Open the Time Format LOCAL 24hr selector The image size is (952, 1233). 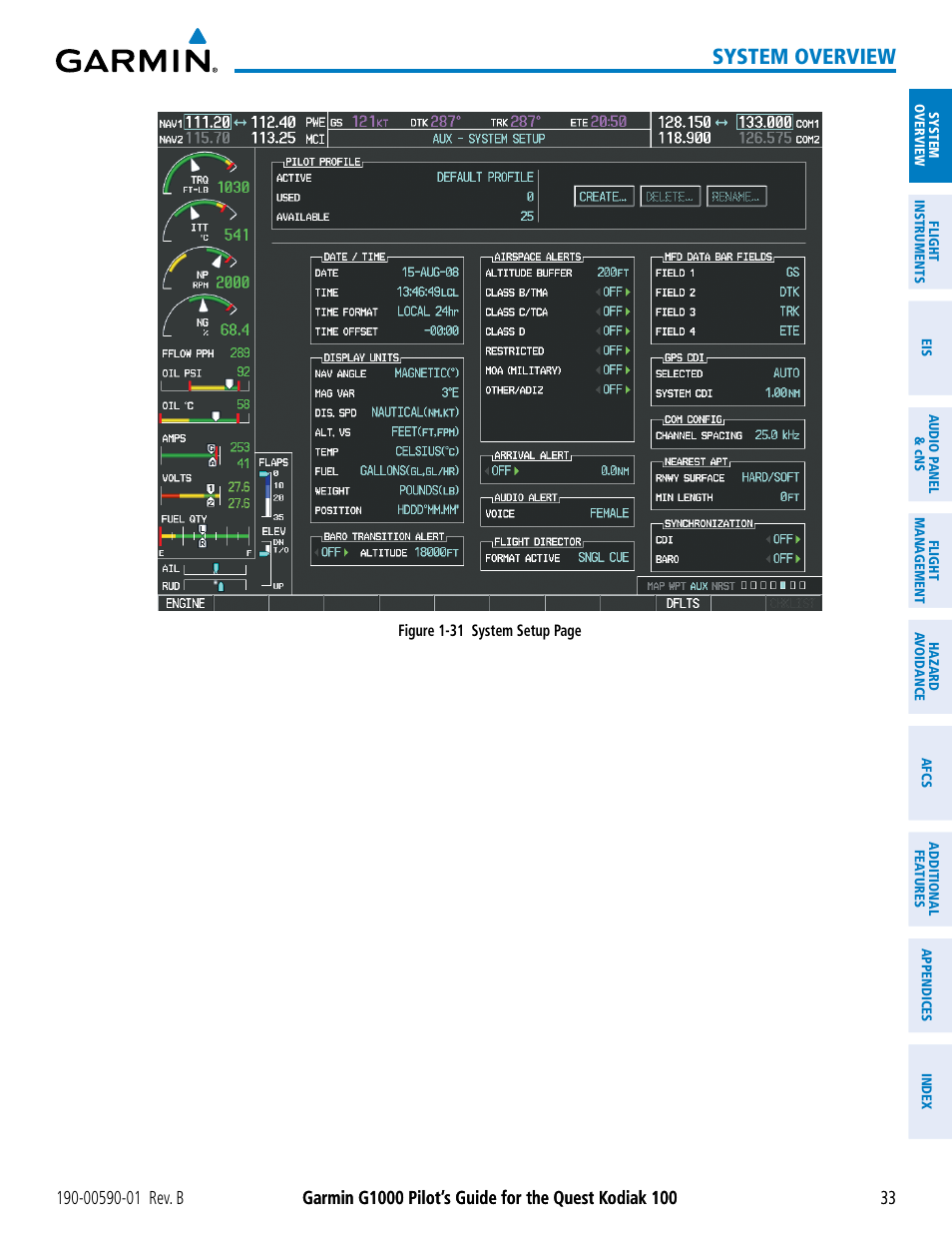point(428,311)
